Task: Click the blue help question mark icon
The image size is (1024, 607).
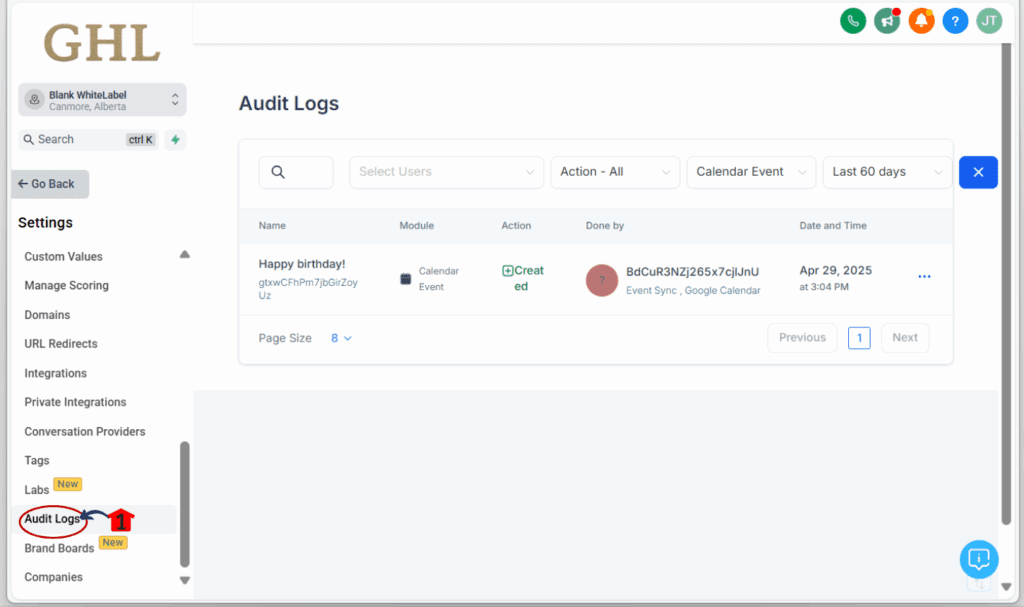Action: tap(955, 21)
